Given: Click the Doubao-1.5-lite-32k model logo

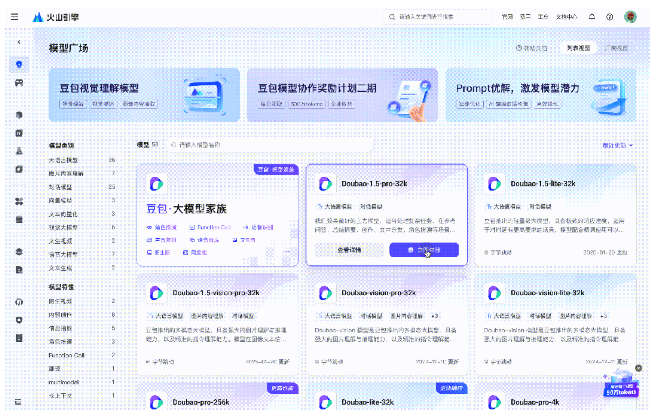Looking at the screenshot, I should pos(494,184).
